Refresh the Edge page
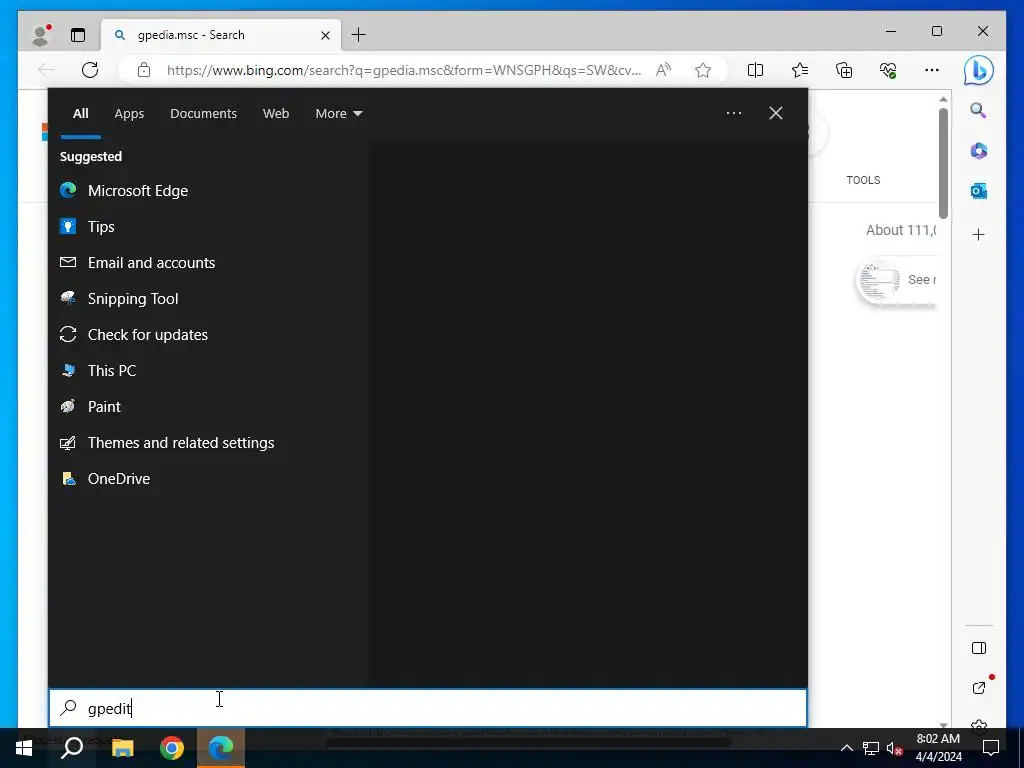The height and width of the screenshot is (768, 1024). (x=90, y=70)
